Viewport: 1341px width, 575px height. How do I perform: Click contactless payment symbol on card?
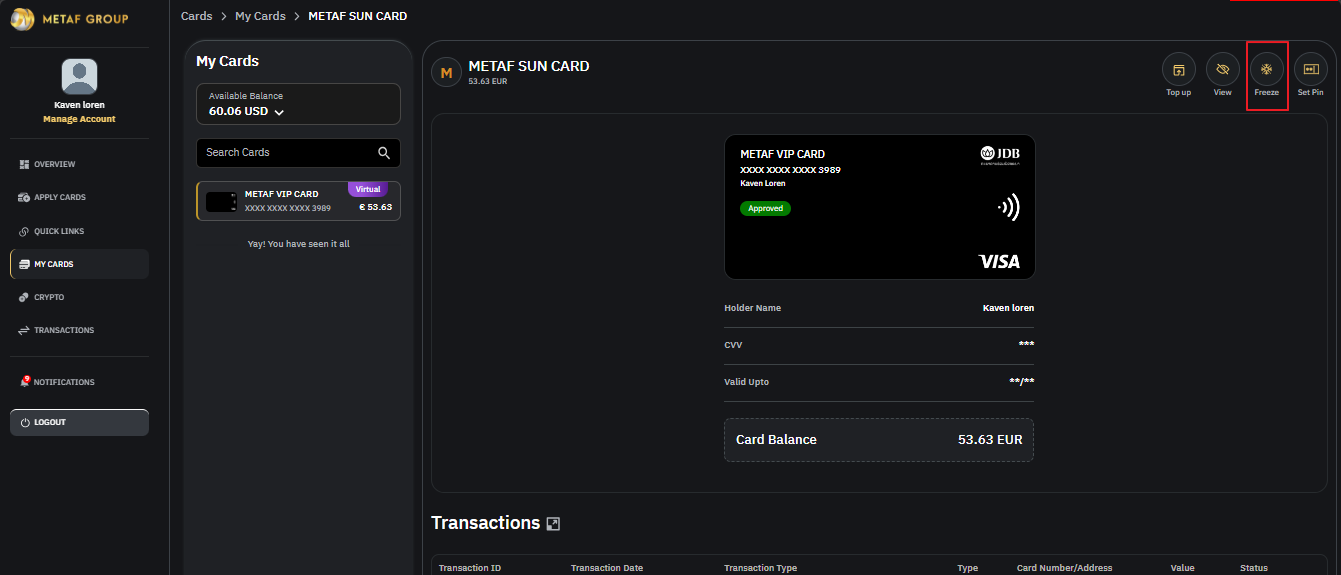(x=1009, y=208)
